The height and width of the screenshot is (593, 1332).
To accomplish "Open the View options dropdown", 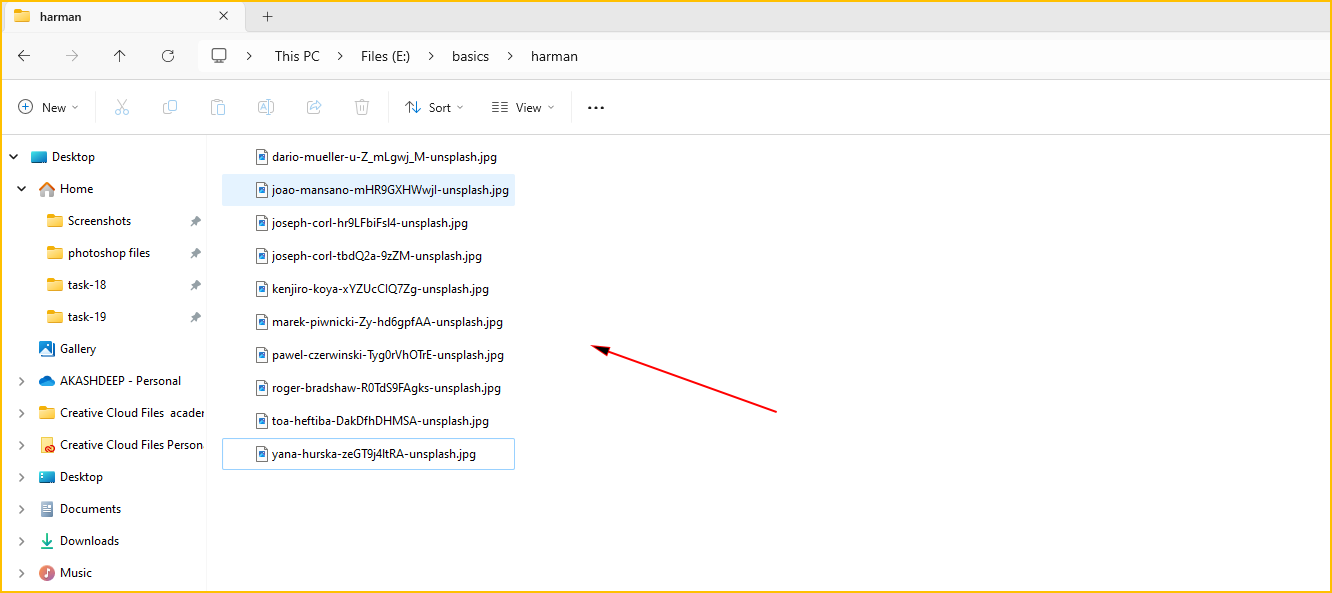I will [x=523, y=107].
